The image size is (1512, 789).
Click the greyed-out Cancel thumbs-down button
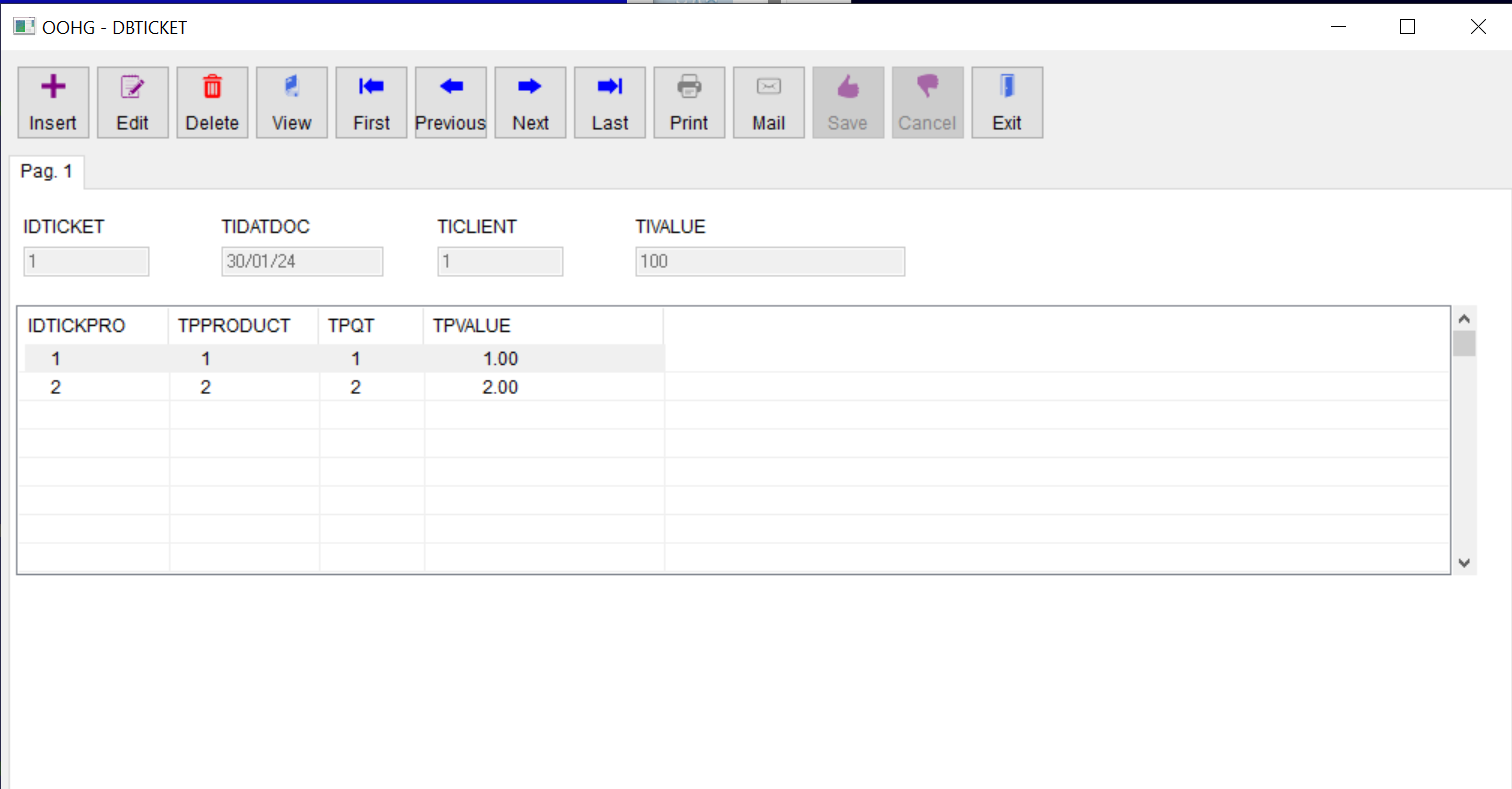pos(927,102)
